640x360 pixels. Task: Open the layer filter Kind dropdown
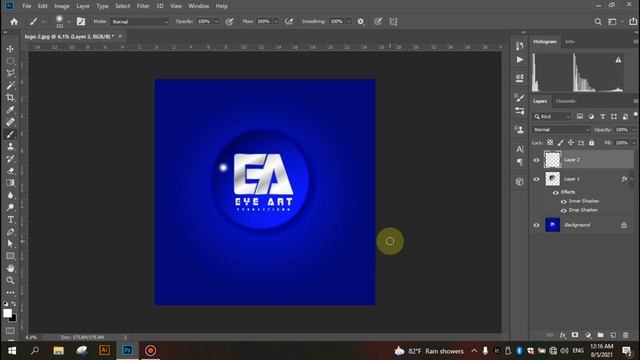point(552,117)
